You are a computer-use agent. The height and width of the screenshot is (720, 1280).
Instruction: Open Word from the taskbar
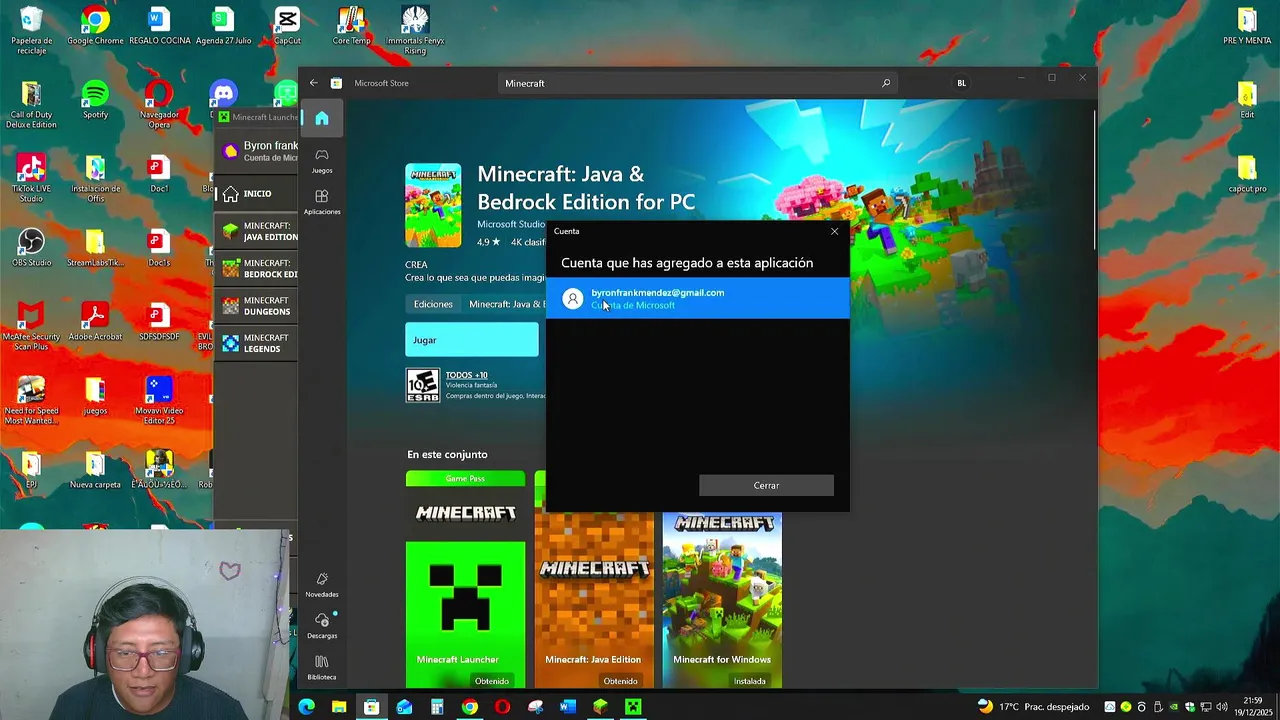(x=568, y=707)
